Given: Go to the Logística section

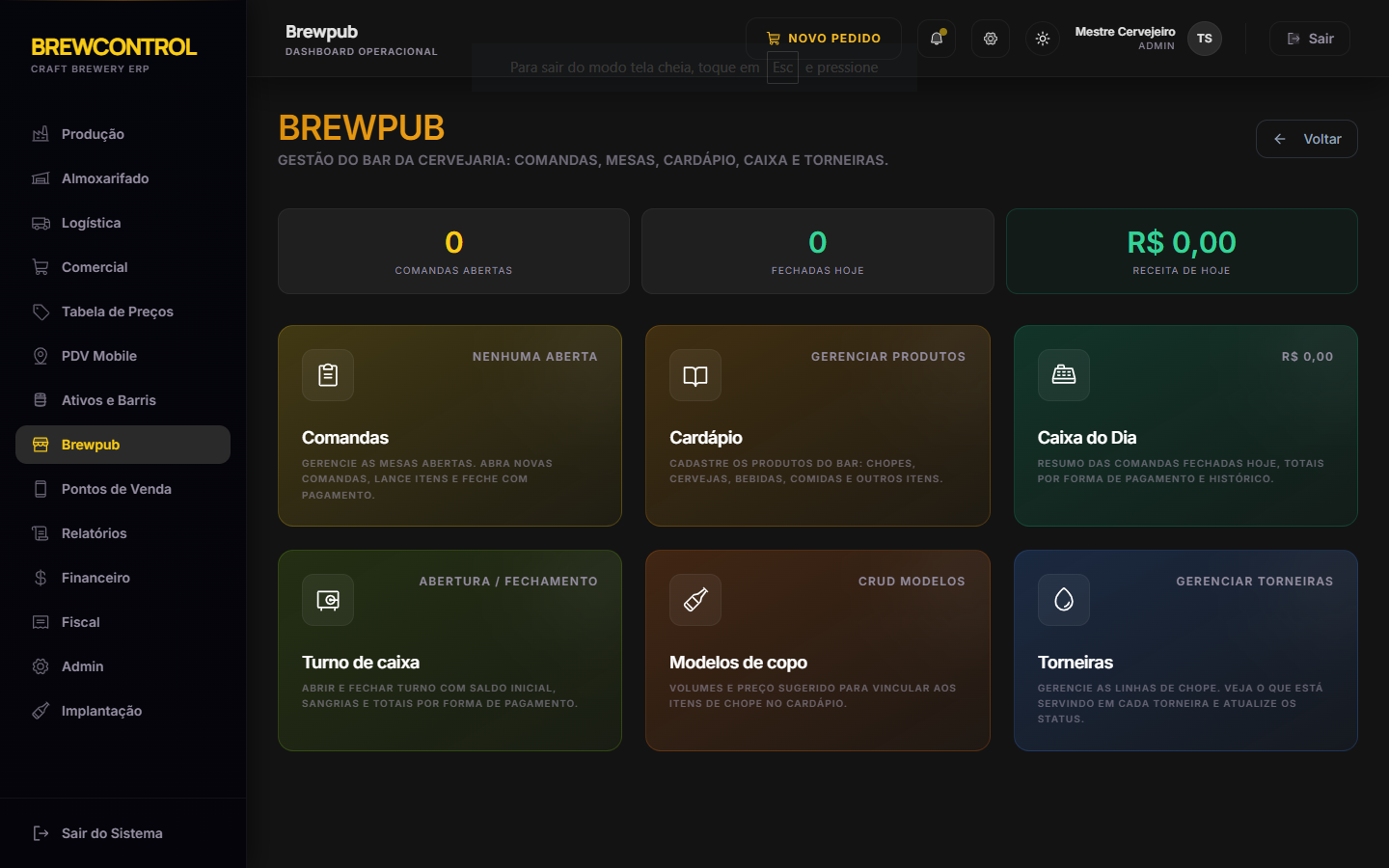Looking at the screenshot, I should pyautogui.click(x=123, y=223).
